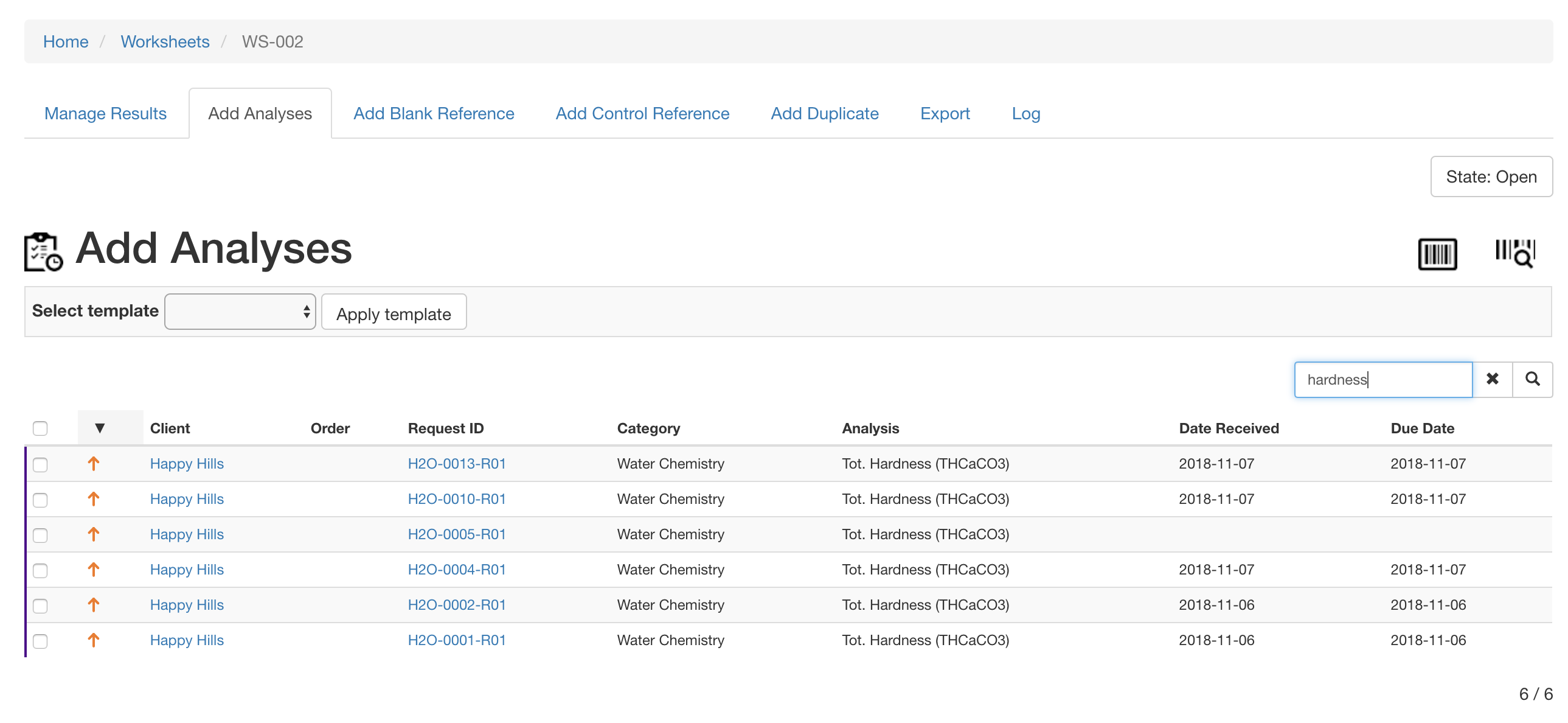
Task: Switch to the Manage Results tab
Action: [105, 113]
